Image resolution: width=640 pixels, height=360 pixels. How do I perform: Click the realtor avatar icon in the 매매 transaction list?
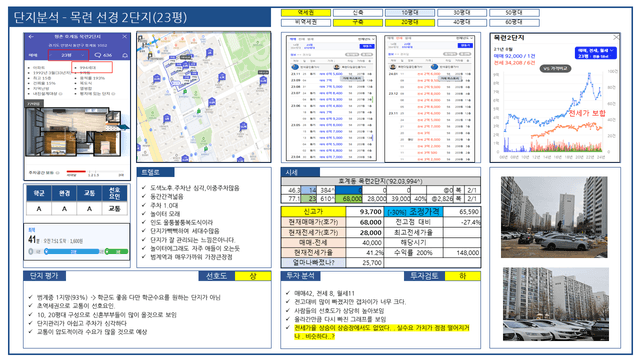click(x=295, y=67)
